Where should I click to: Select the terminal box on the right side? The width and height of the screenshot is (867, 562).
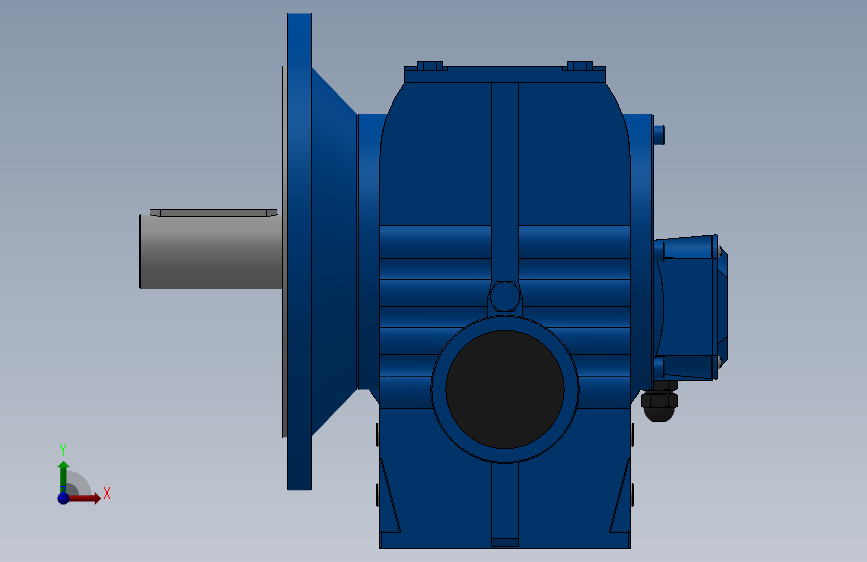point(691,308)
